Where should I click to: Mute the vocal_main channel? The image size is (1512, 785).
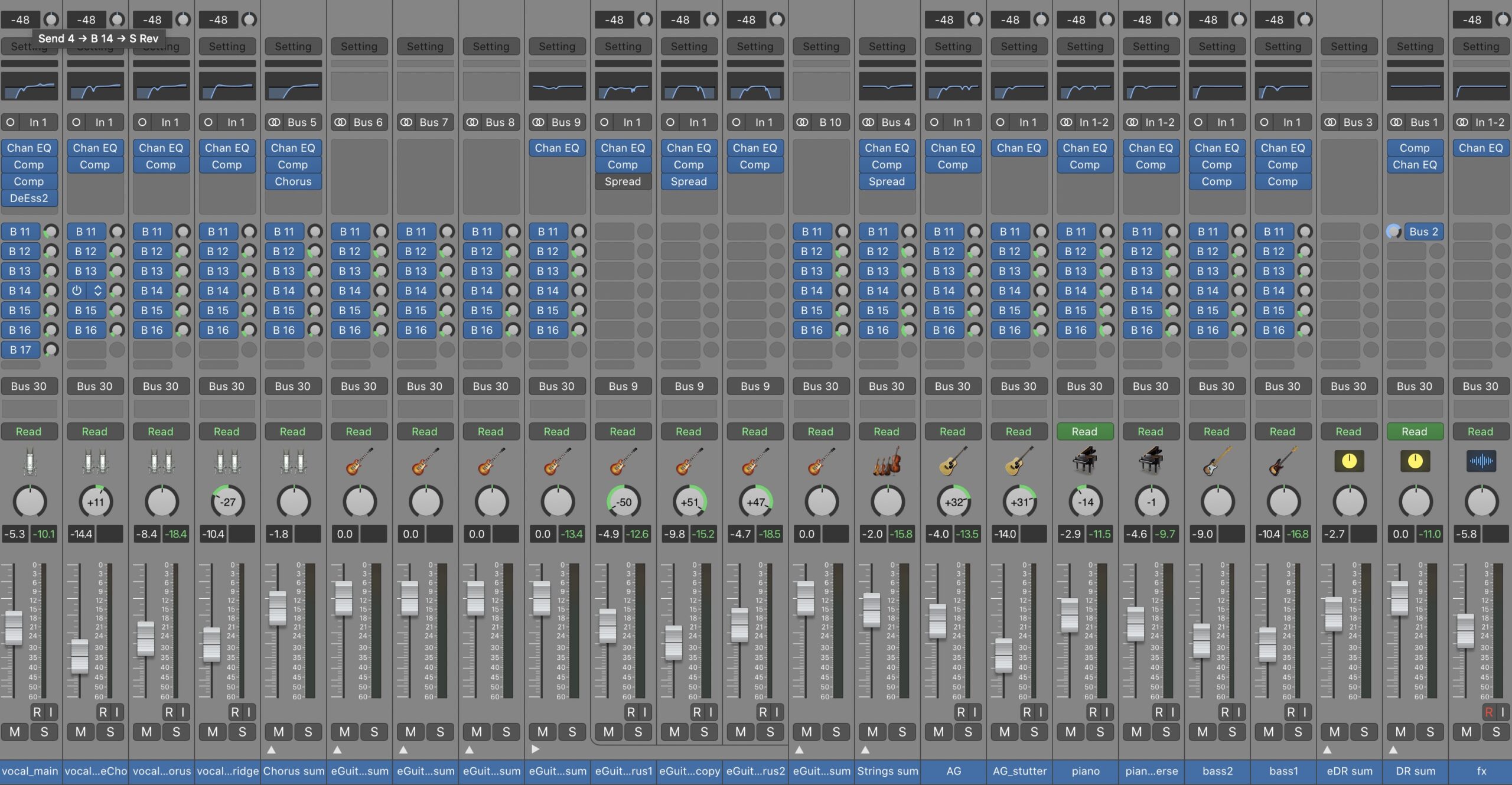click(15, 732)
